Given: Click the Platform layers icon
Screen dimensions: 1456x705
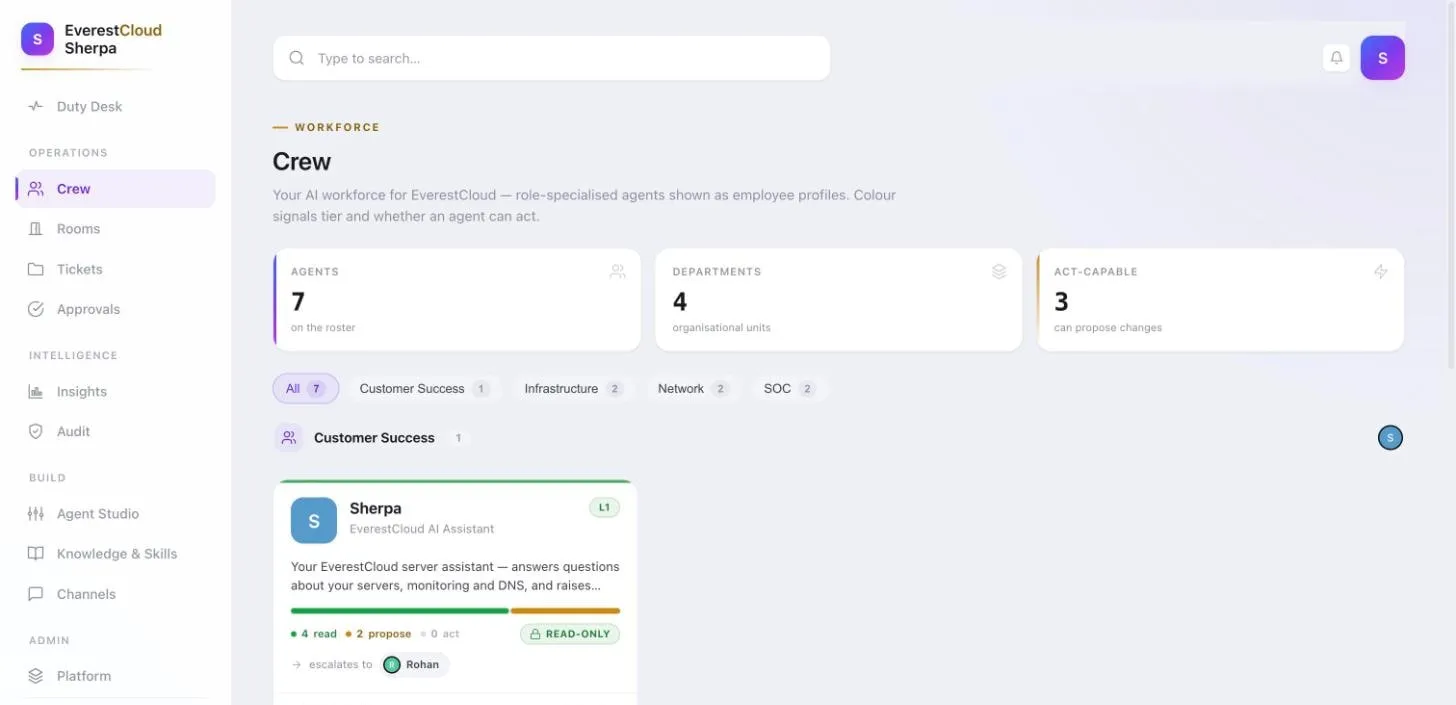Looking at the screenshot, I should [x=36, y=676].
